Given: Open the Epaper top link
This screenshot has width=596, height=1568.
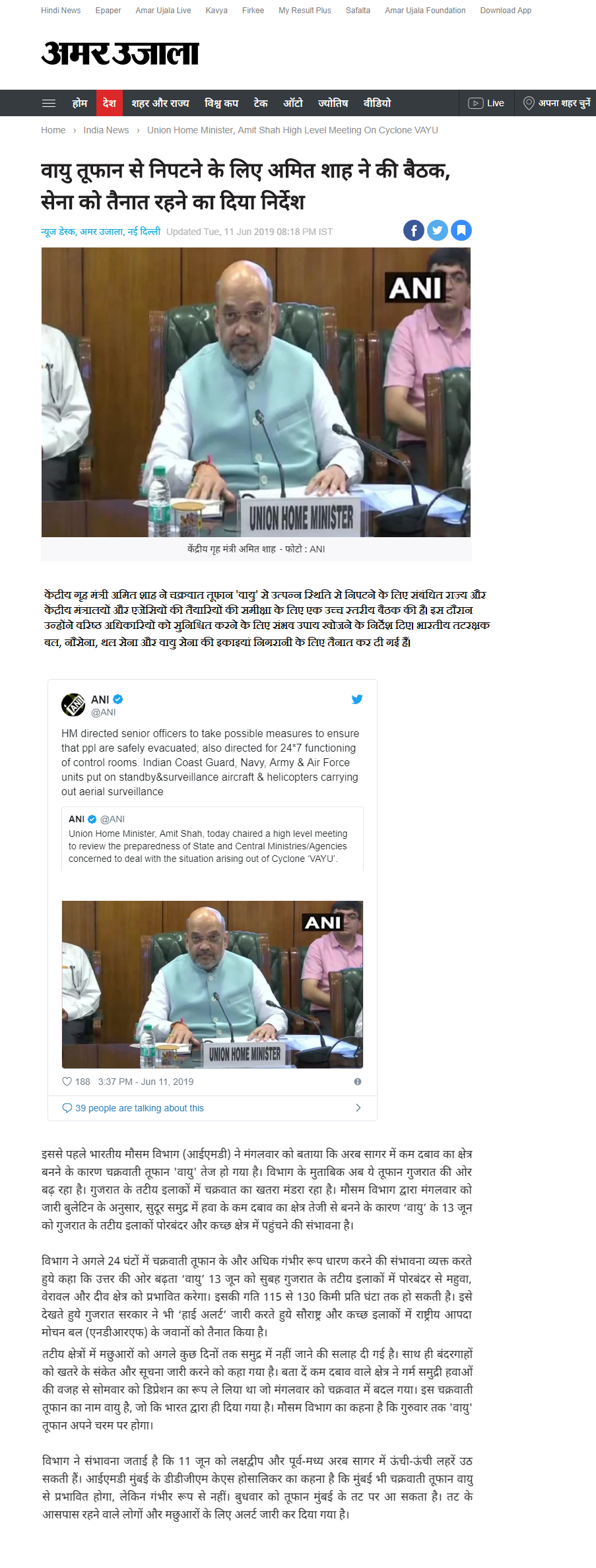Looking at the screenshot, I should pos(108,11).
